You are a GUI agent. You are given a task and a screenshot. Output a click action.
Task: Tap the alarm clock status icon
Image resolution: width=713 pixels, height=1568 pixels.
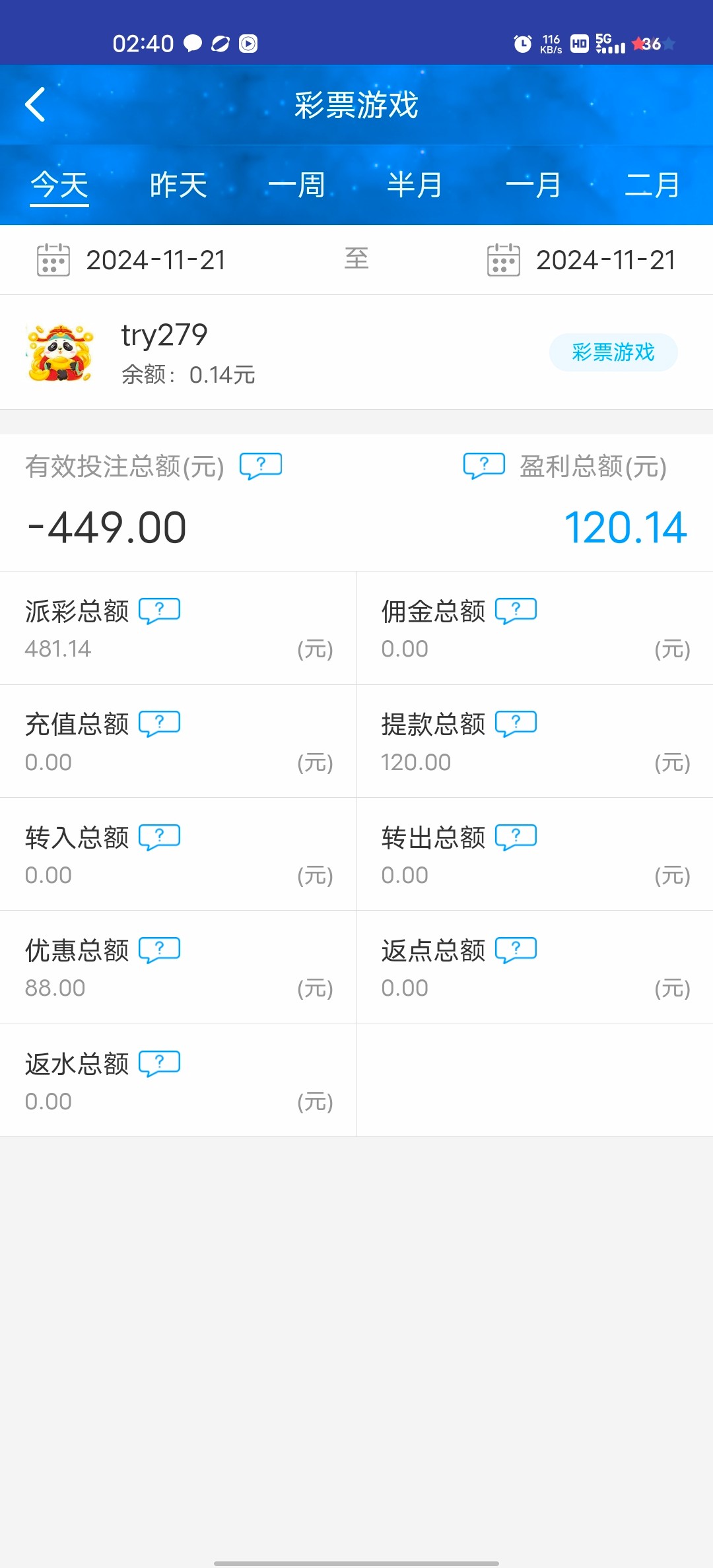523,44
